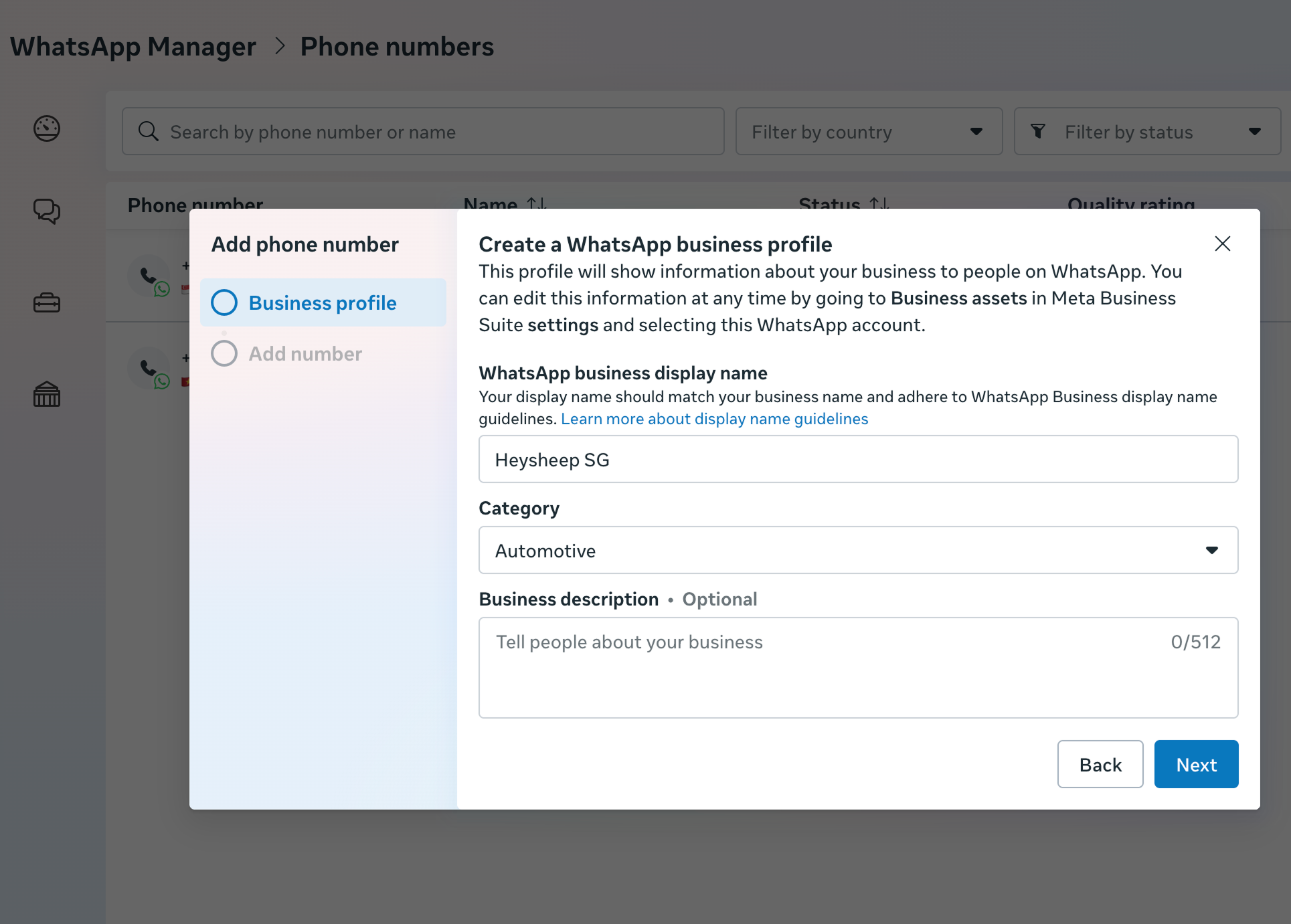Click the briefcase icon in sidebar
The height and width of the screenshot is (924, 1291).
coord(47,303)
